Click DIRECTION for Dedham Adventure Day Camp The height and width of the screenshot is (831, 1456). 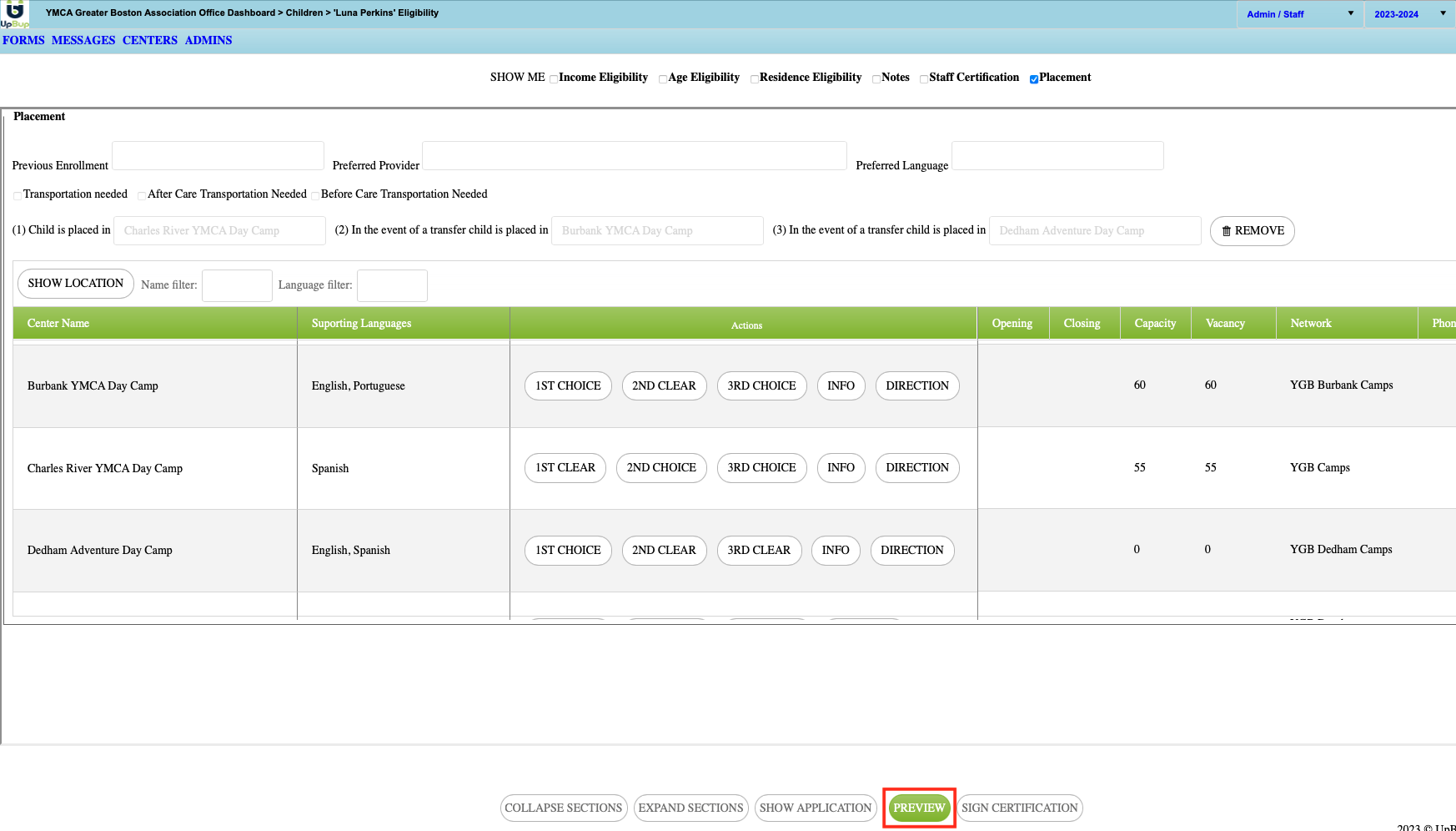point(912,551)
